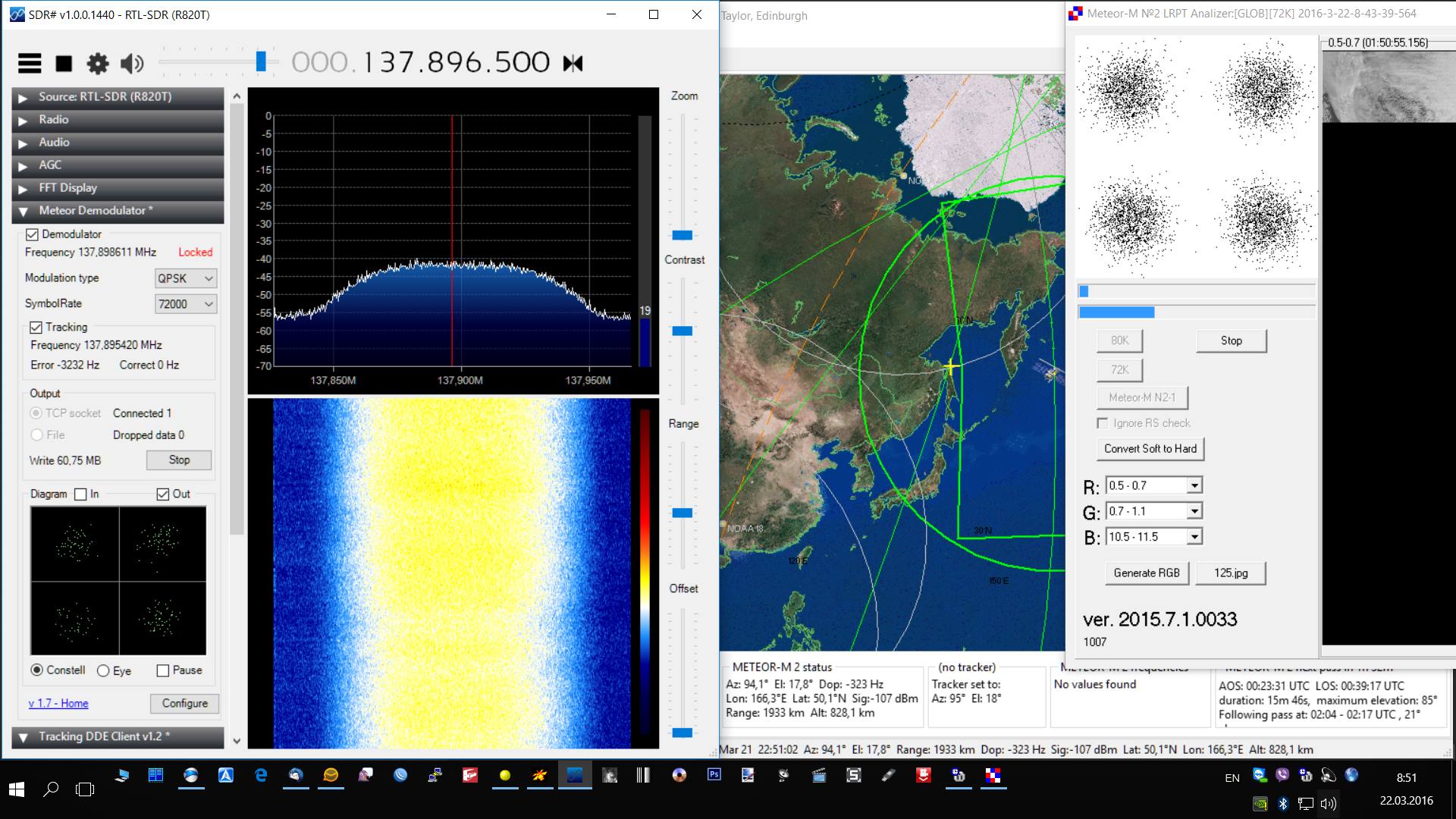Screen dimensions: 1456x819
Task: Select the Constell radio button
Action: point(36,670)
